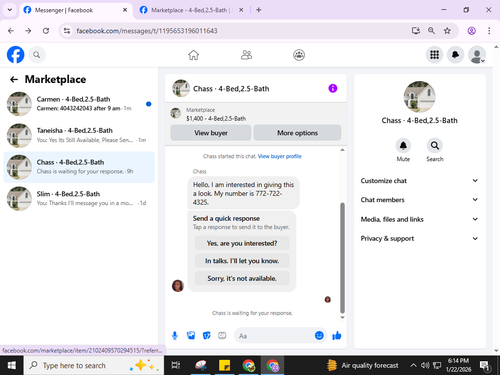Click the View buyer button
This screenshot has height=375, width=500.
(x=211, y=133)
